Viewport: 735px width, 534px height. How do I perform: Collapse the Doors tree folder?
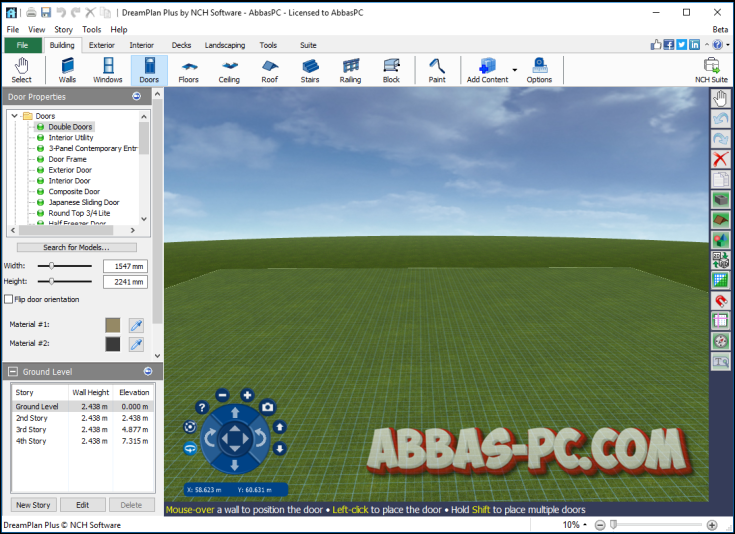click(15, 116)
